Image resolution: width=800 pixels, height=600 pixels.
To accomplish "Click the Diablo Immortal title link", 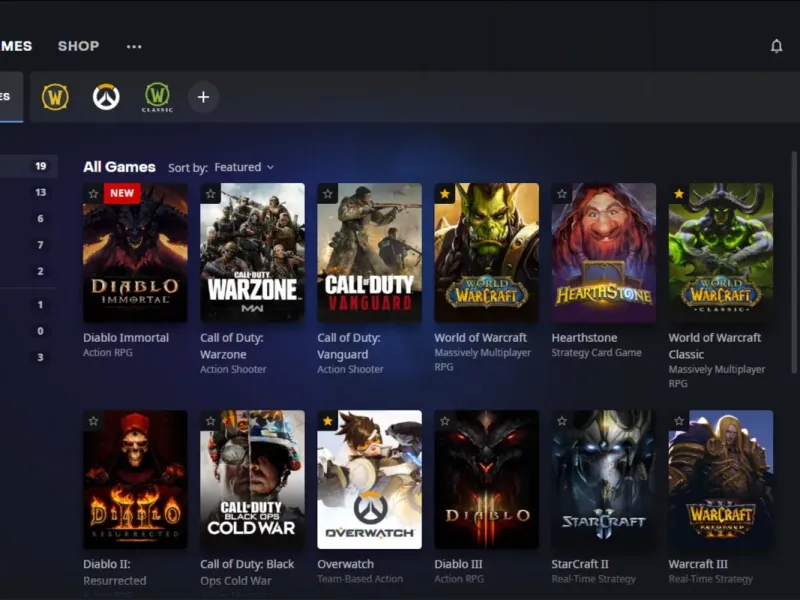I will [126, 338].
